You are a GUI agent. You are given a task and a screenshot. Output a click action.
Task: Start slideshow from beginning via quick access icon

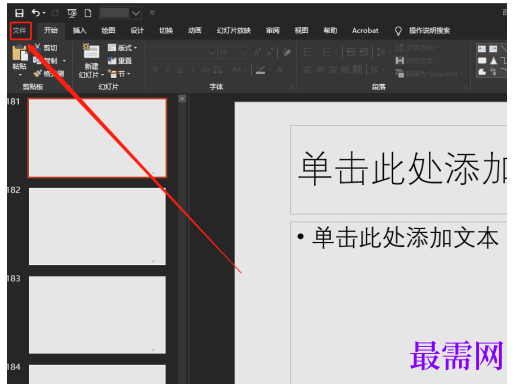[72, 13]
